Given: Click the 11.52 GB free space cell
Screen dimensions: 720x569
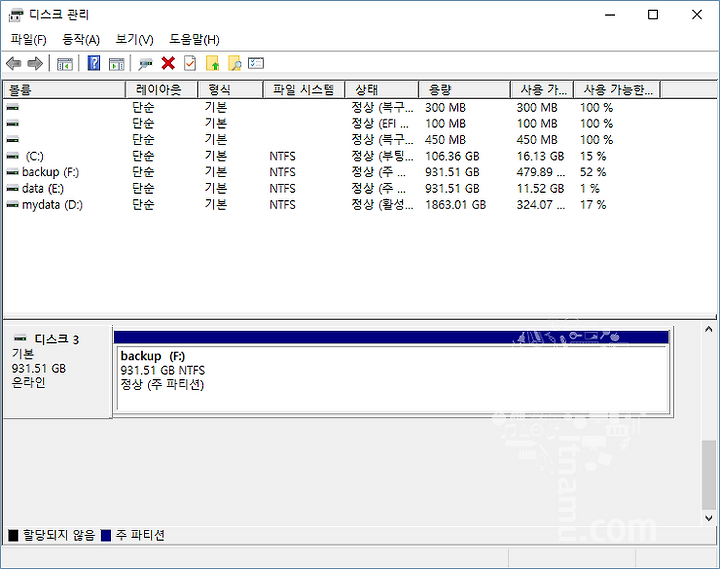Looking at the screenshot, I should [x=540, y=188].
